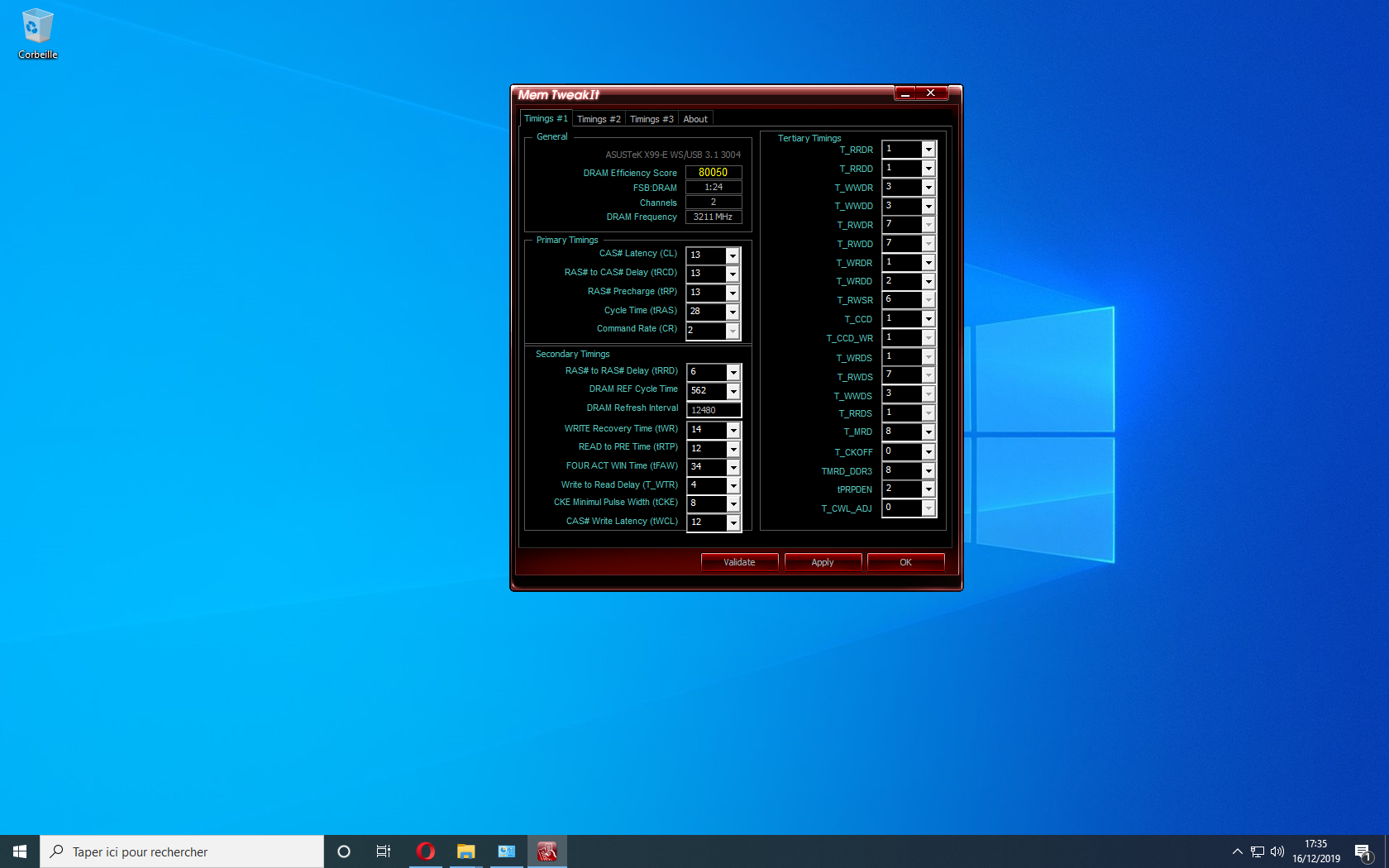The height and width of the screenshot is (868, 1389).
Task: Expand the TMRD_DDR3 dropdown
Action: 928,471
